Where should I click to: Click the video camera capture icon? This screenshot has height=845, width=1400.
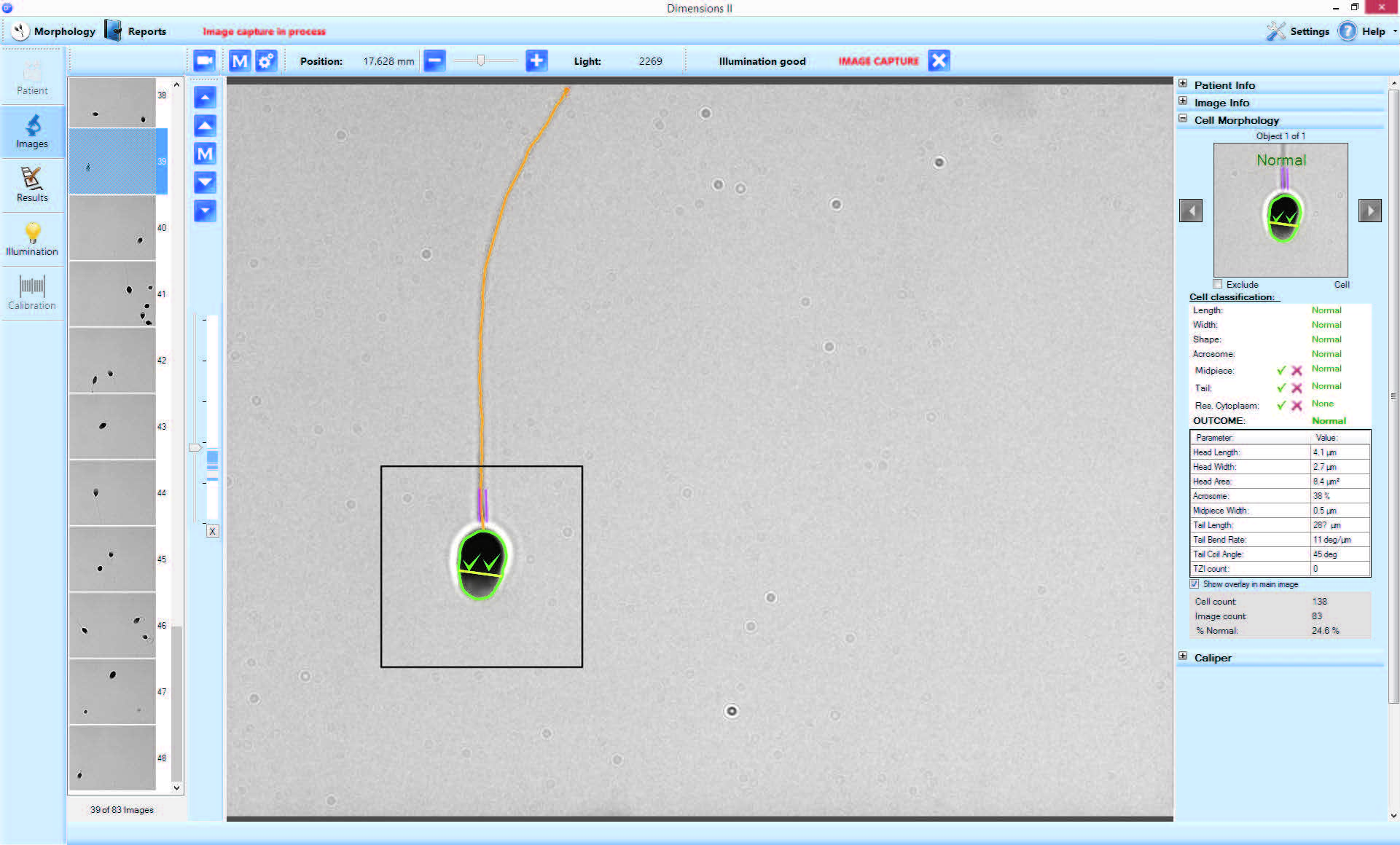point(204,61)
